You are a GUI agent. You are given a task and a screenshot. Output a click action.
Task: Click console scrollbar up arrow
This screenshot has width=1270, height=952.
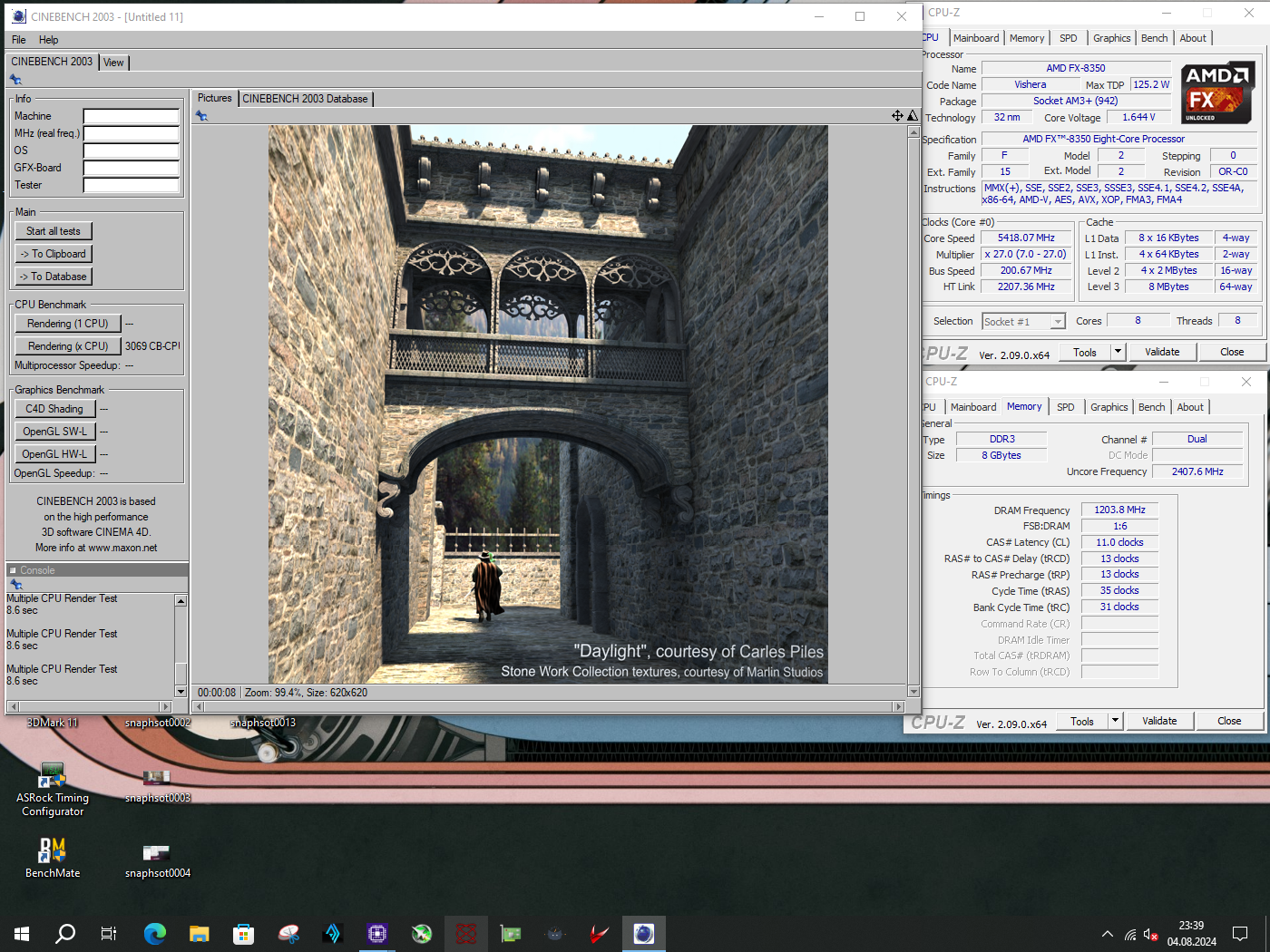tap(181, 601)
